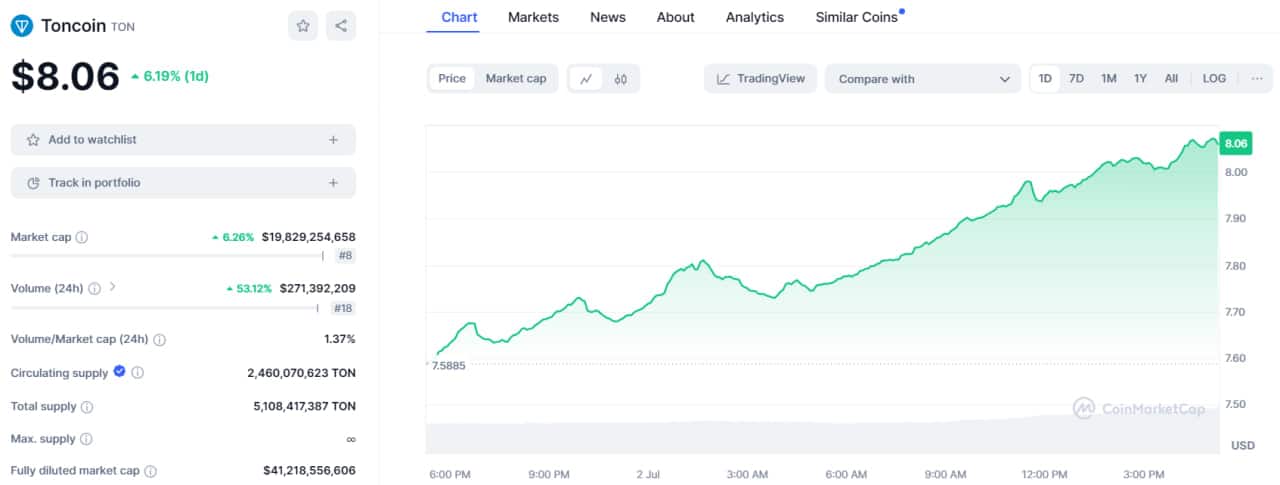Click the Volume (24h) info icon
This screenshot has width=1280, height=485.
(x=94, y=288)
